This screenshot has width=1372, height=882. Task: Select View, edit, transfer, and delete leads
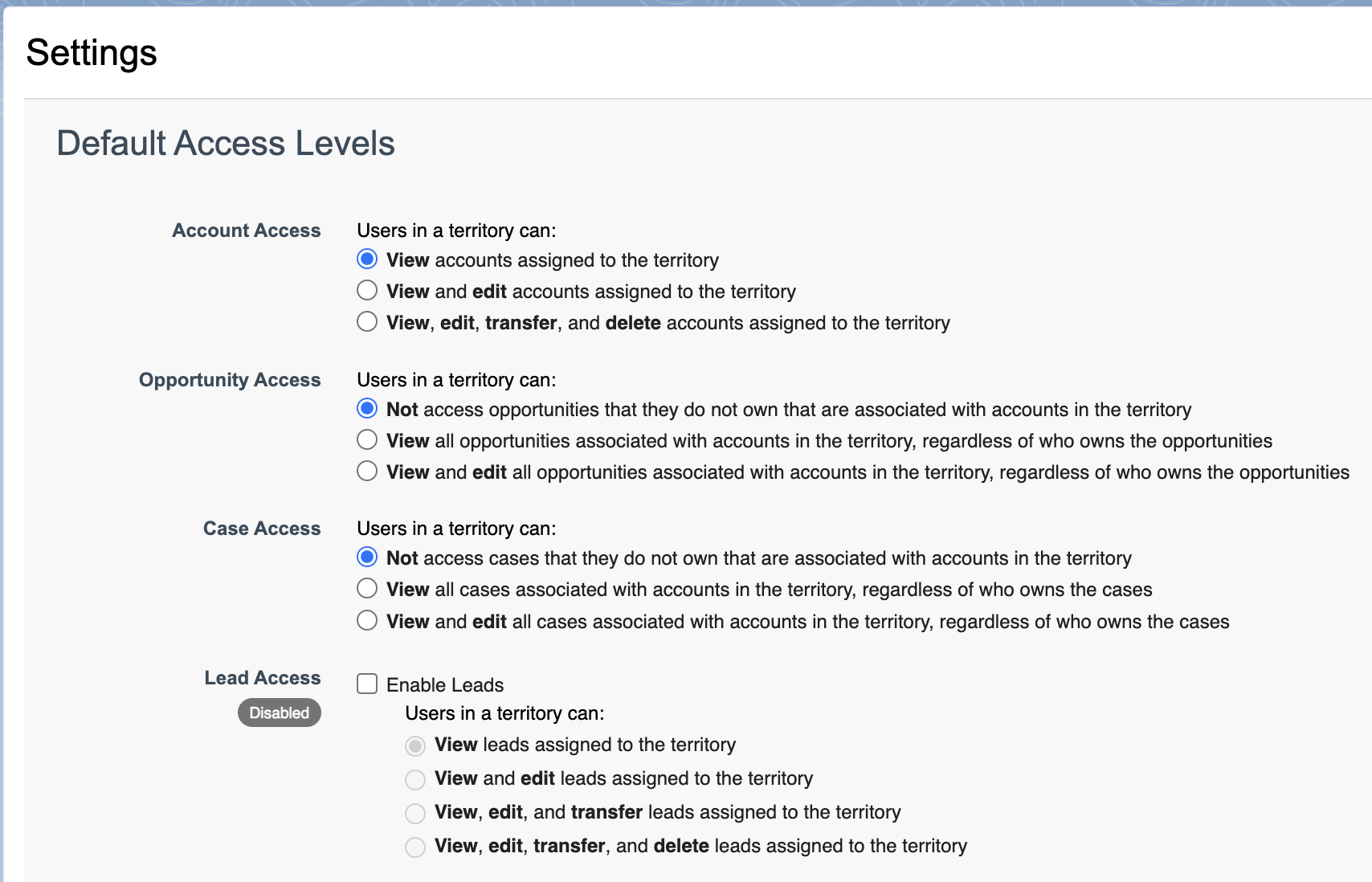coord(415,847)
